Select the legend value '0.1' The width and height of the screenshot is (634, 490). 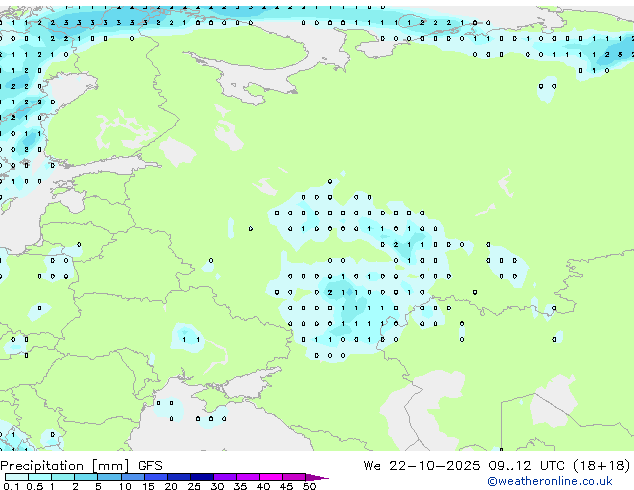point(11,486)
